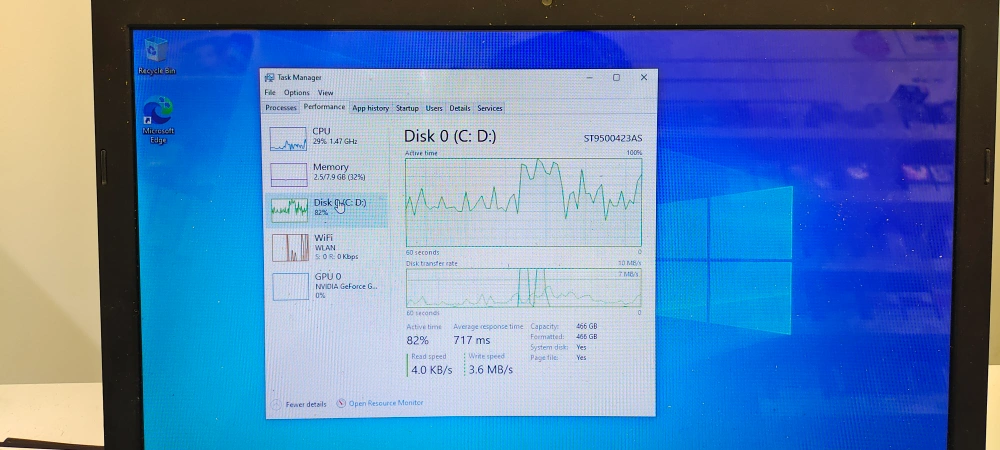Click the Open Resource Monitor link
This screenshot has width=1000, height=450.
point(385,403)
